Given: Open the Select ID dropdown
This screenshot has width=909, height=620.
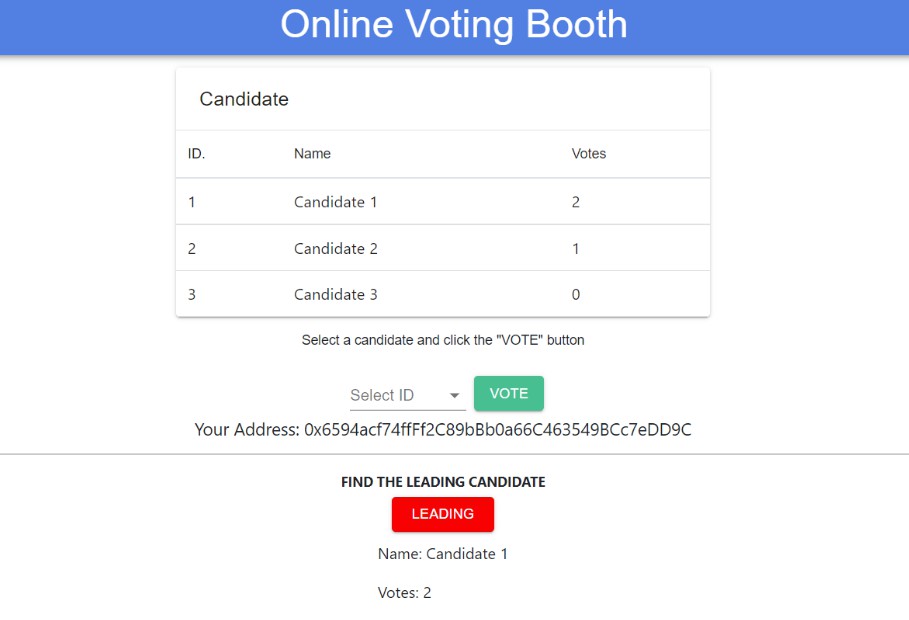Looking at the screenshot, I should (x=398, y=395).
